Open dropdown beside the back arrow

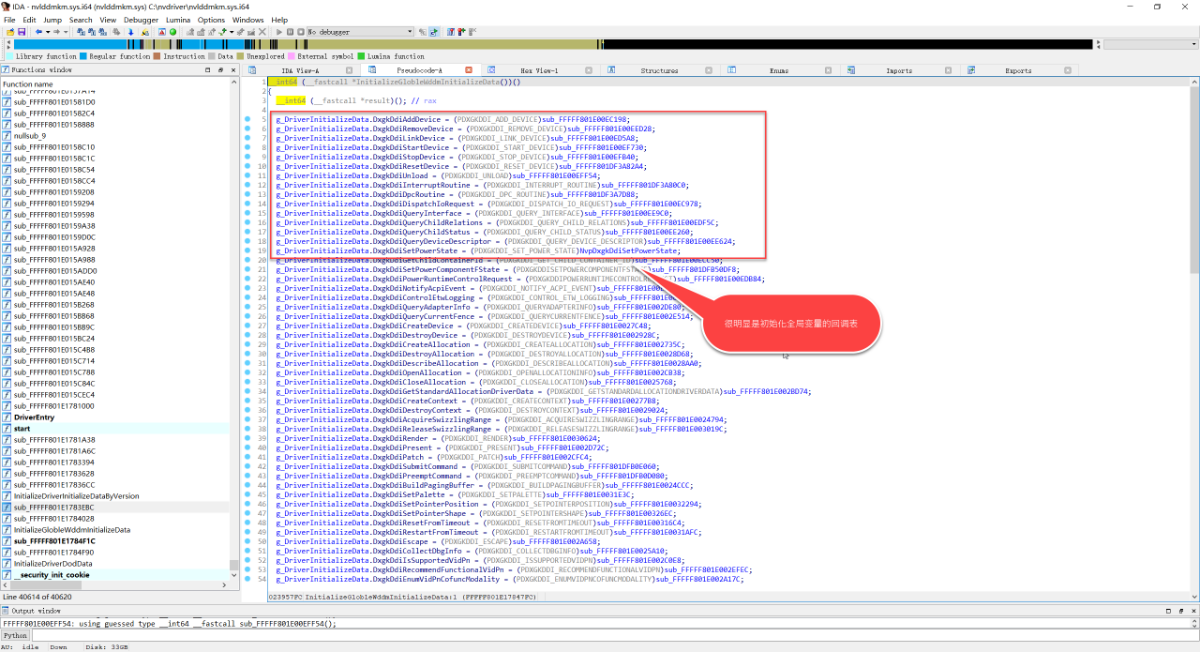(x=48, y=32)
